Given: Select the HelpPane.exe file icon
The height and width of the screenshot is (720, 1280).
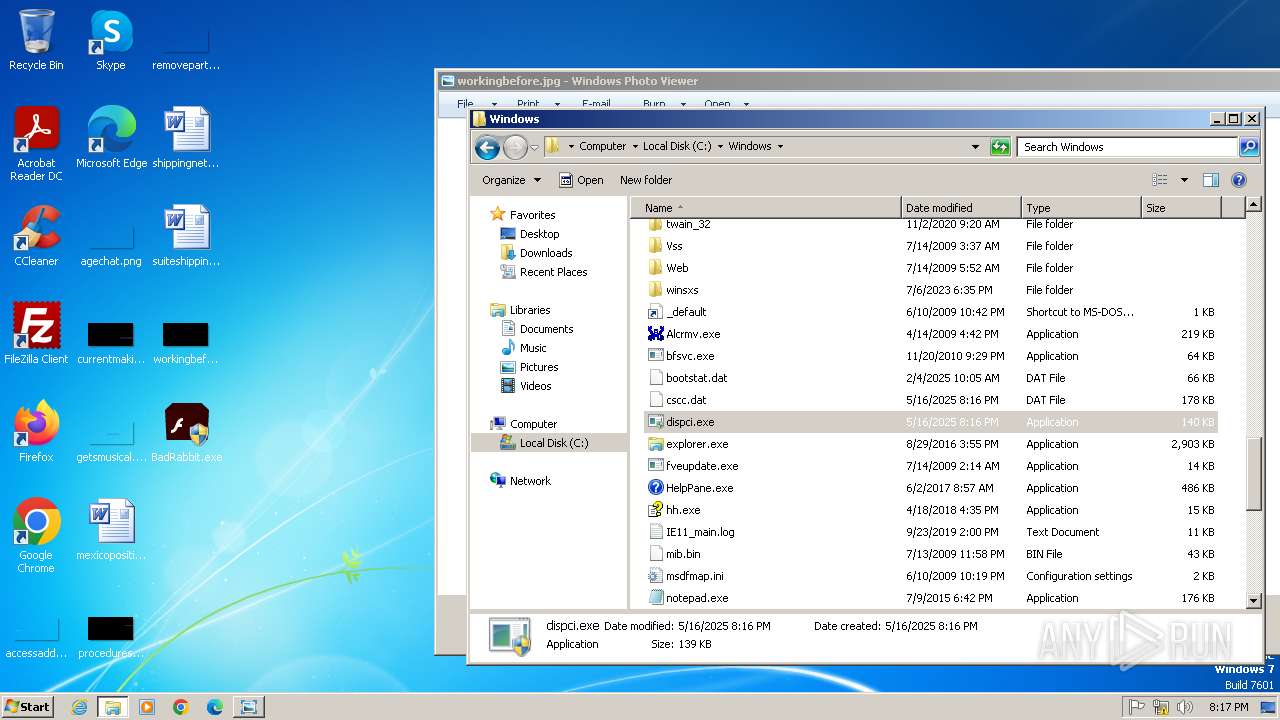Looking at the screenshot, I should pyautogui.click(x=656, y=488).
